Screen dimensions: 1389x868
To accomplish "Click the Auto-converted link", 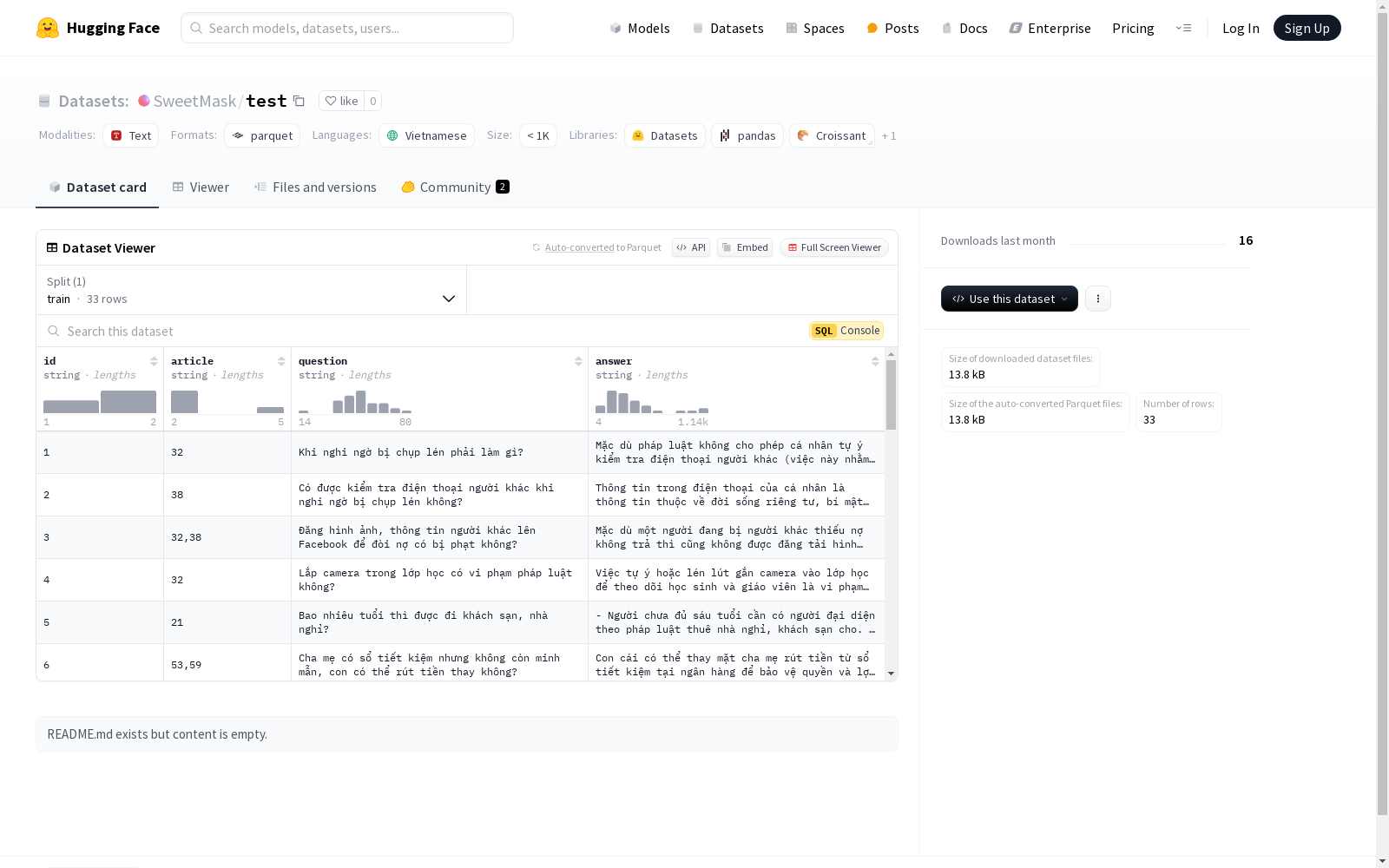I will (579, 247).
